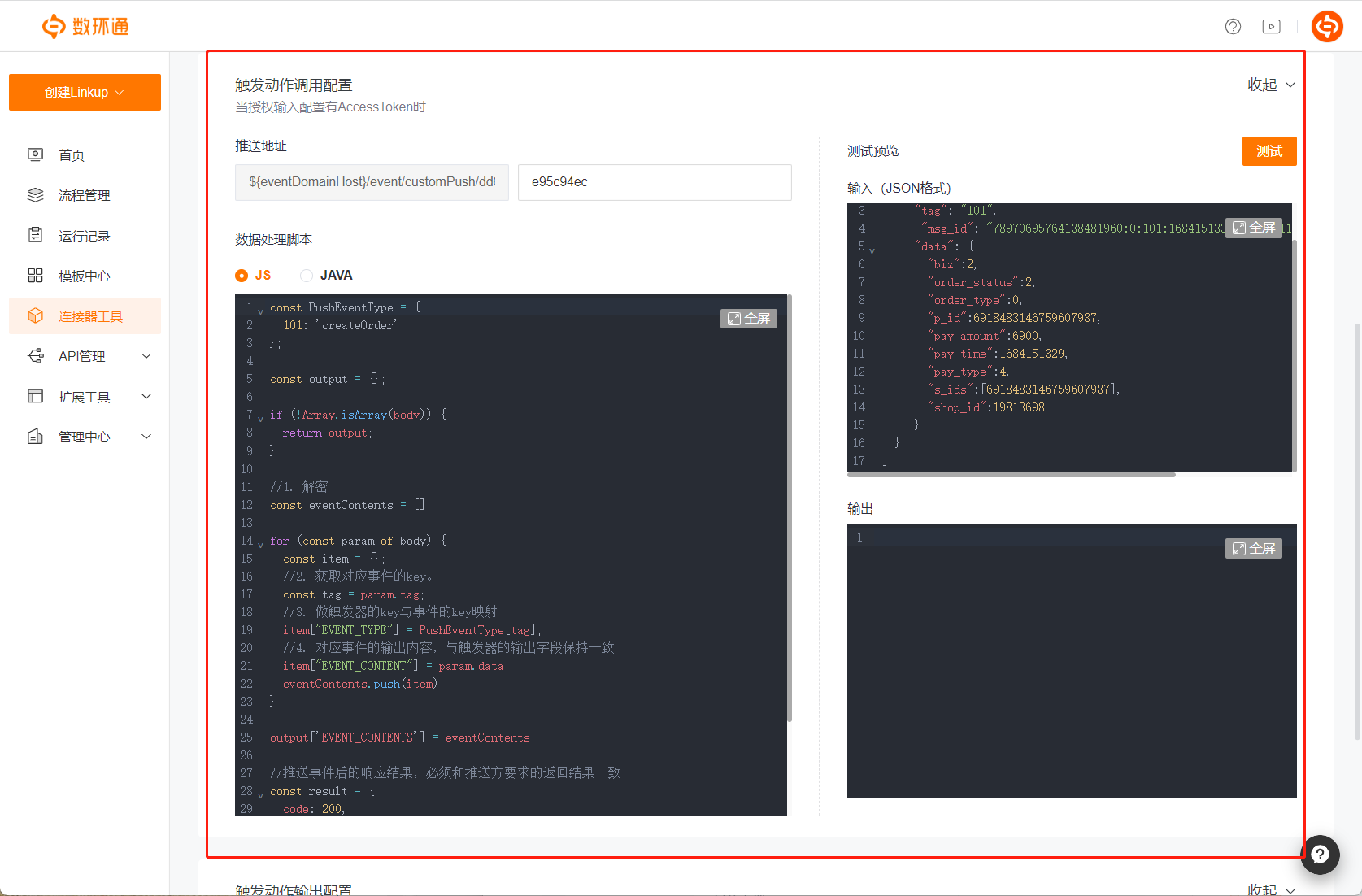Screen dimensions: 1362x896
Task: Click JSON line "pay_amount":6900
Action: [984, 336]
